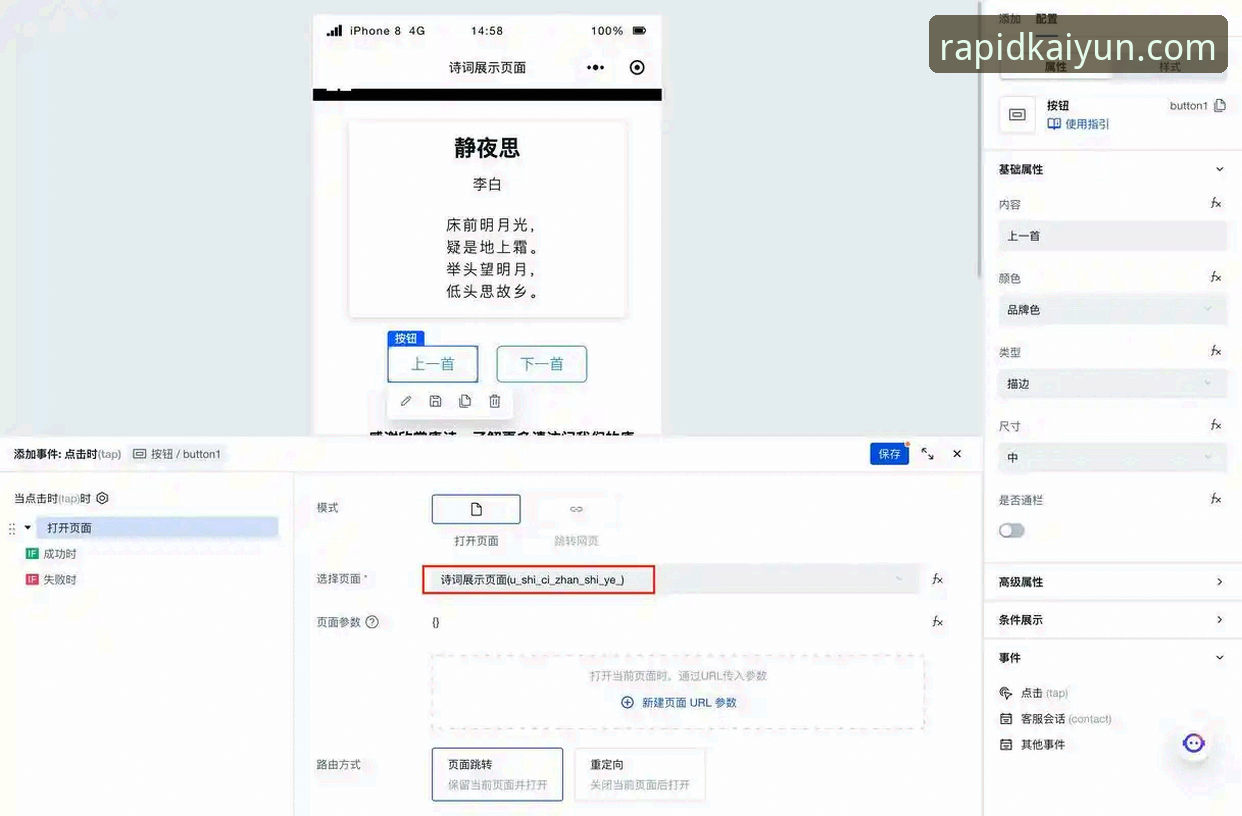Collapse the 打开页面 tree node triangle
The width and height of the screenshot is (1242, 816).
(28, 528)
